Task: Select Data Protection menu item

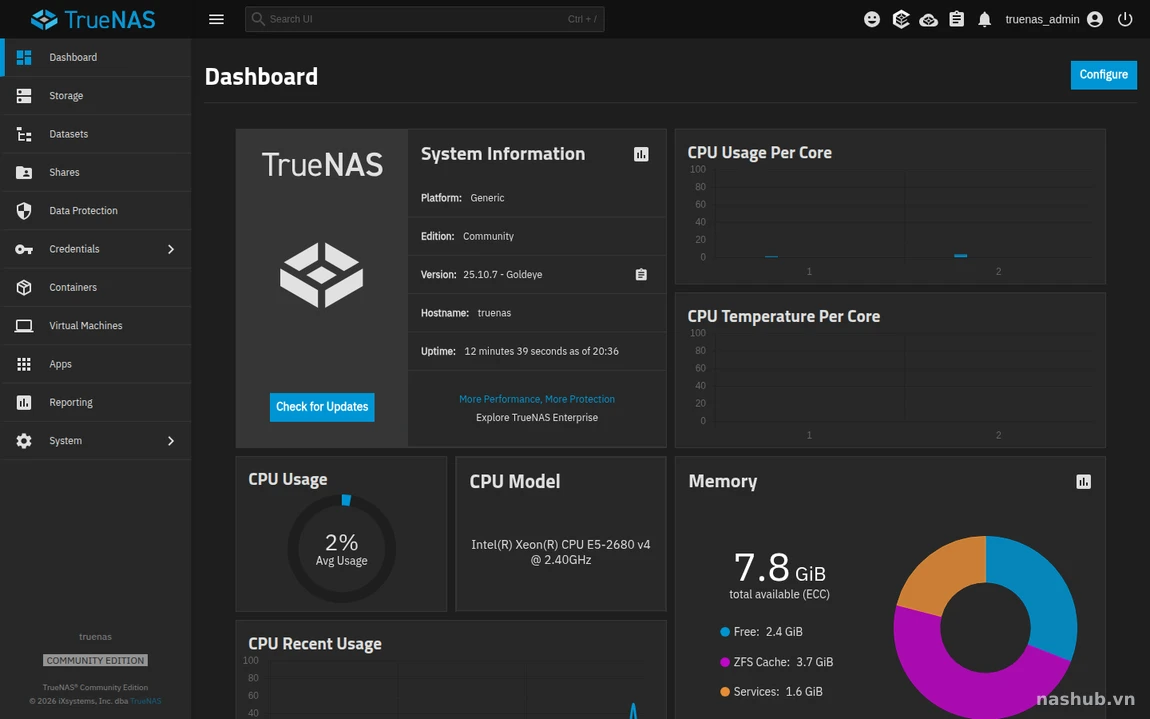Action: point(95,211)
